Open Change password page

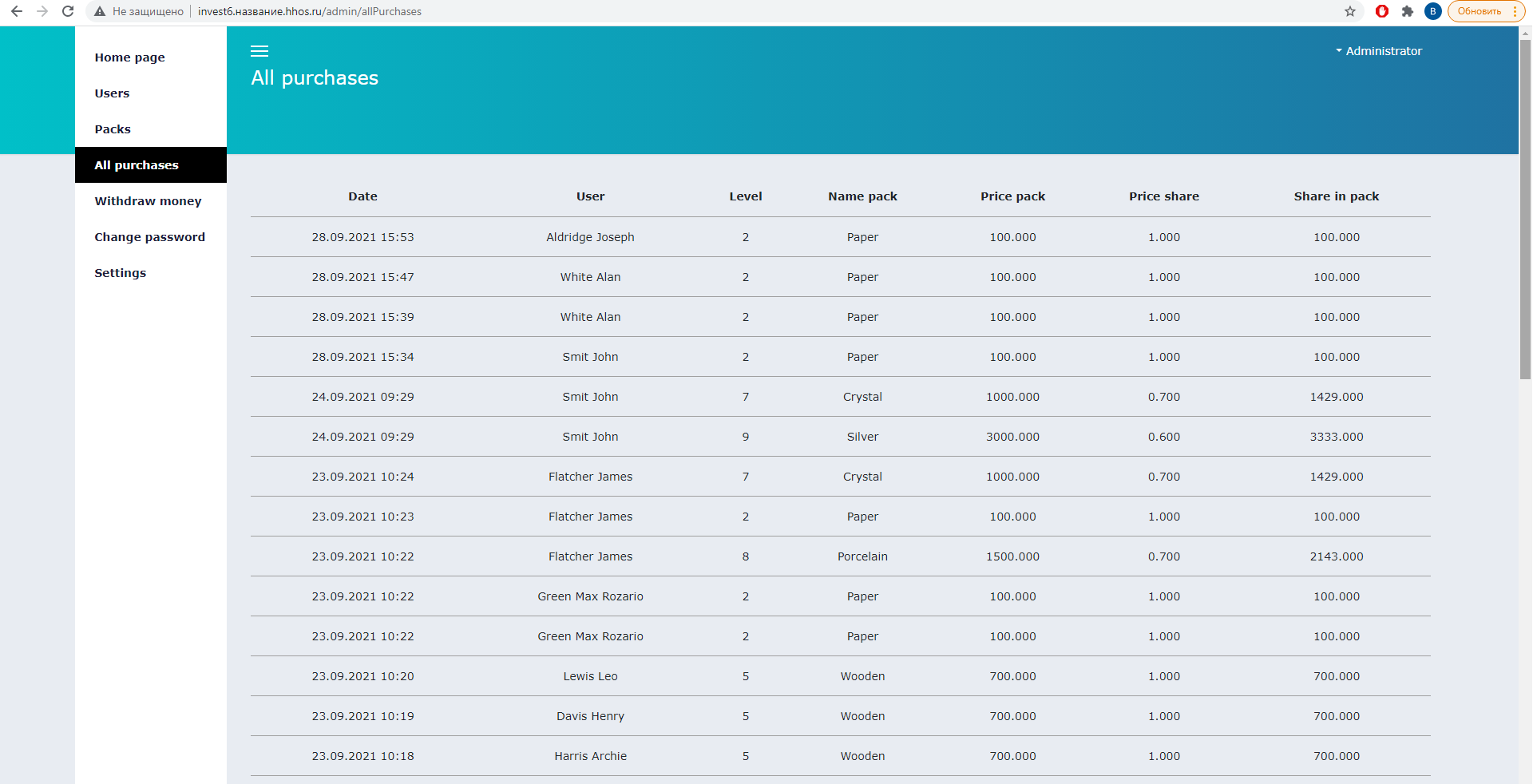(x=149, y=237)
